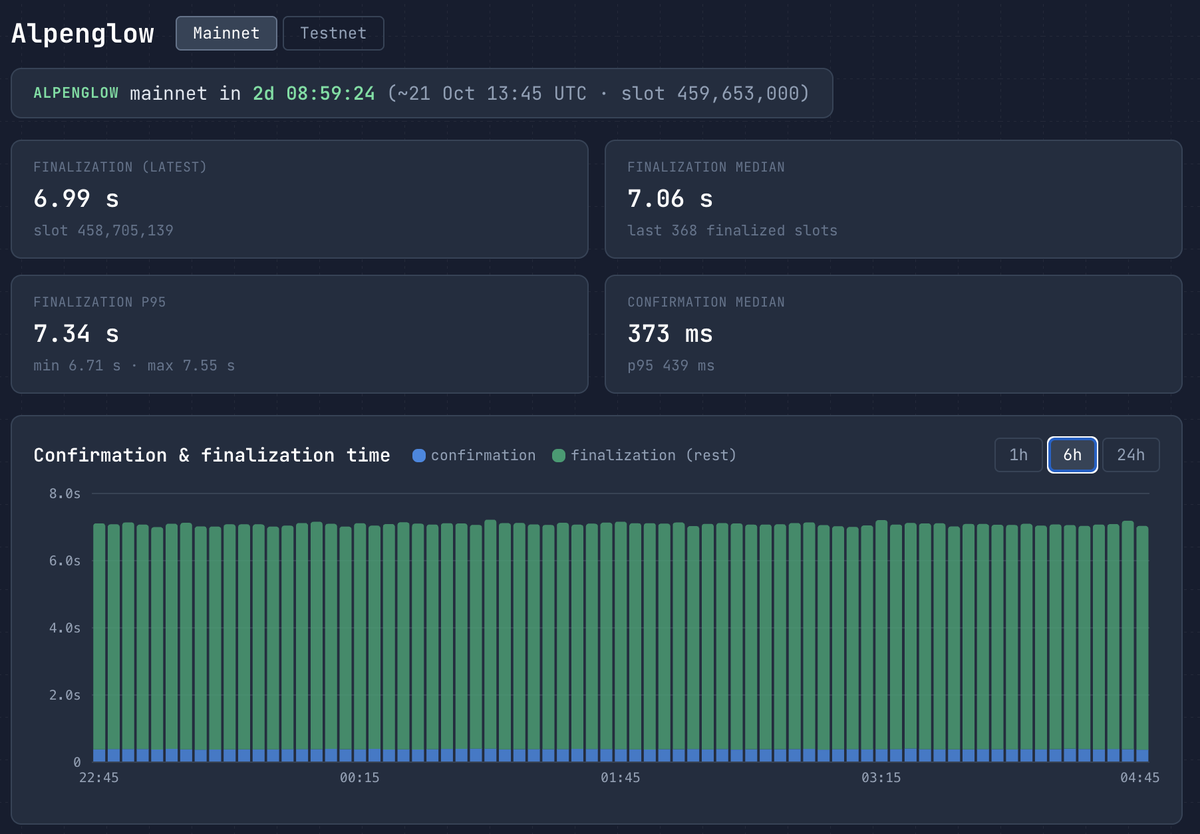Select the countdown 2d 08:59:24
This screenshot has height=834, width=1200.
(x=313, y=93)
